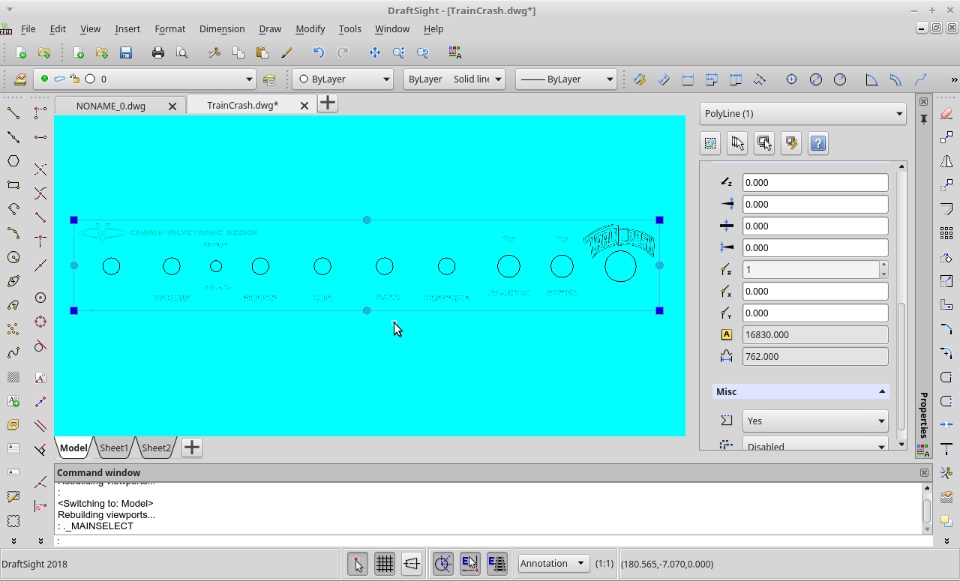Click the Radius dimension icon

pos(840,80)
